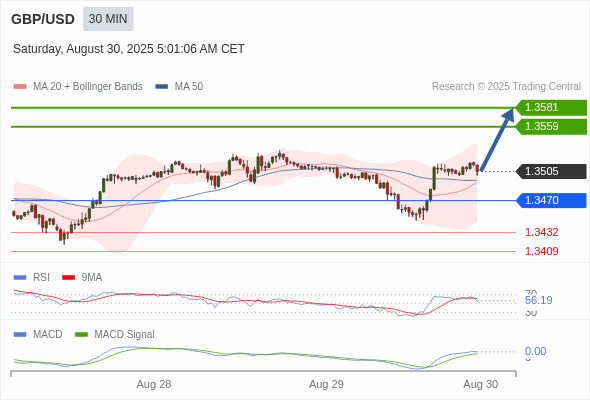Click the blue upward forecast arrow
Screen dimensions: 590x400
[x=497, y=140]
